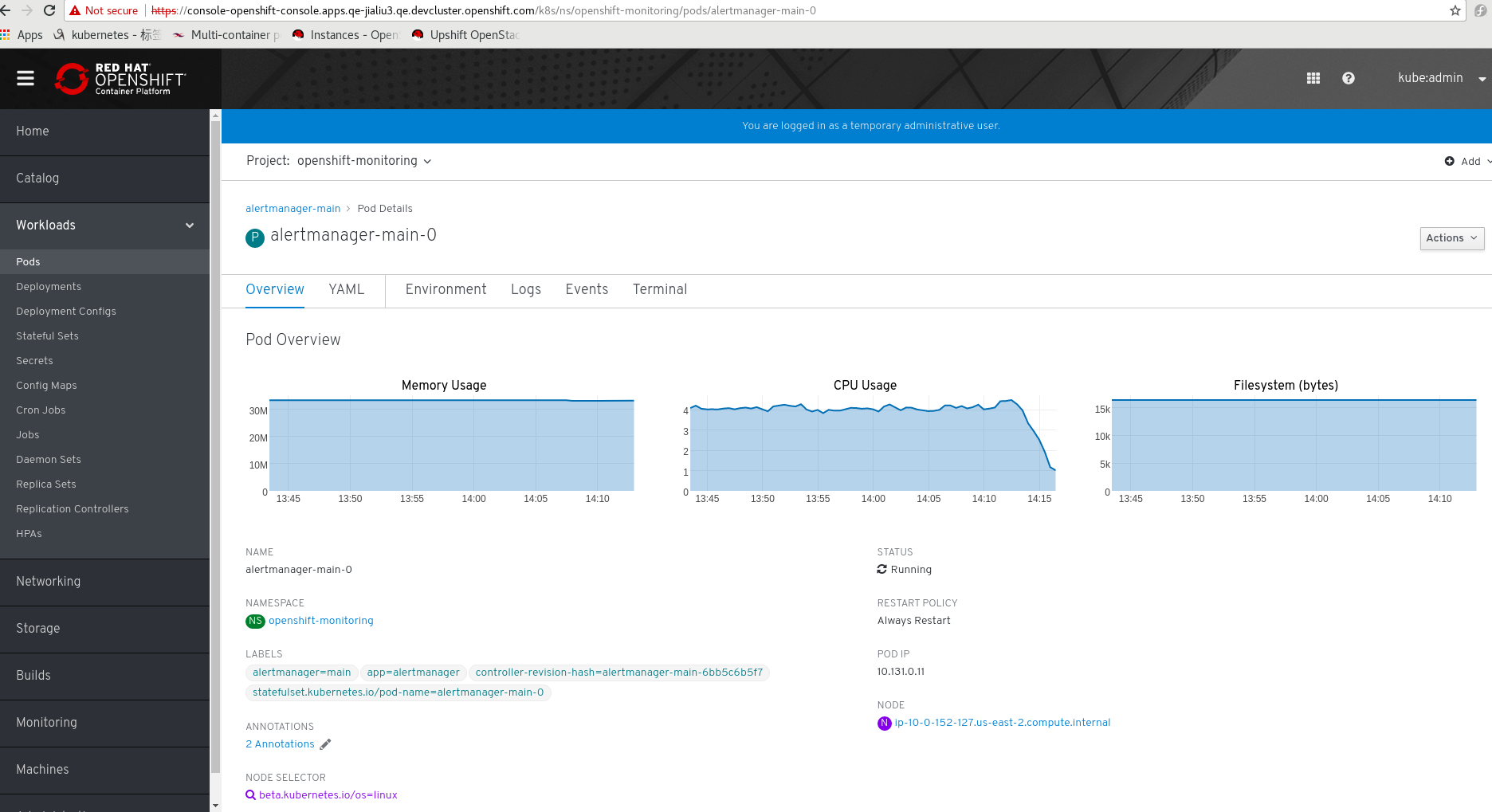
Task: Switch to the Events tab
Action: pos(587,289)
